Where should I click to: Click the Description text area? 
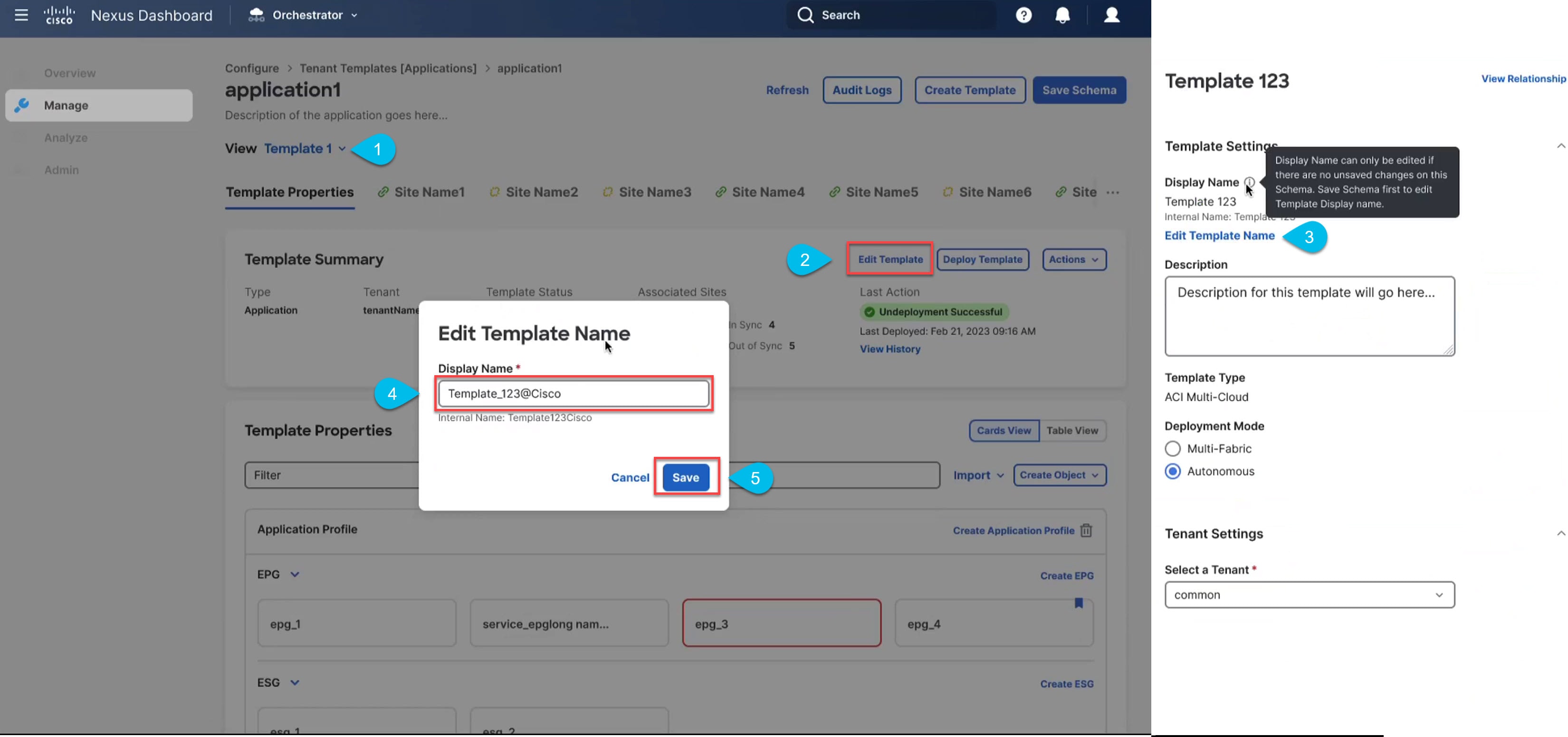point(1310,316)
